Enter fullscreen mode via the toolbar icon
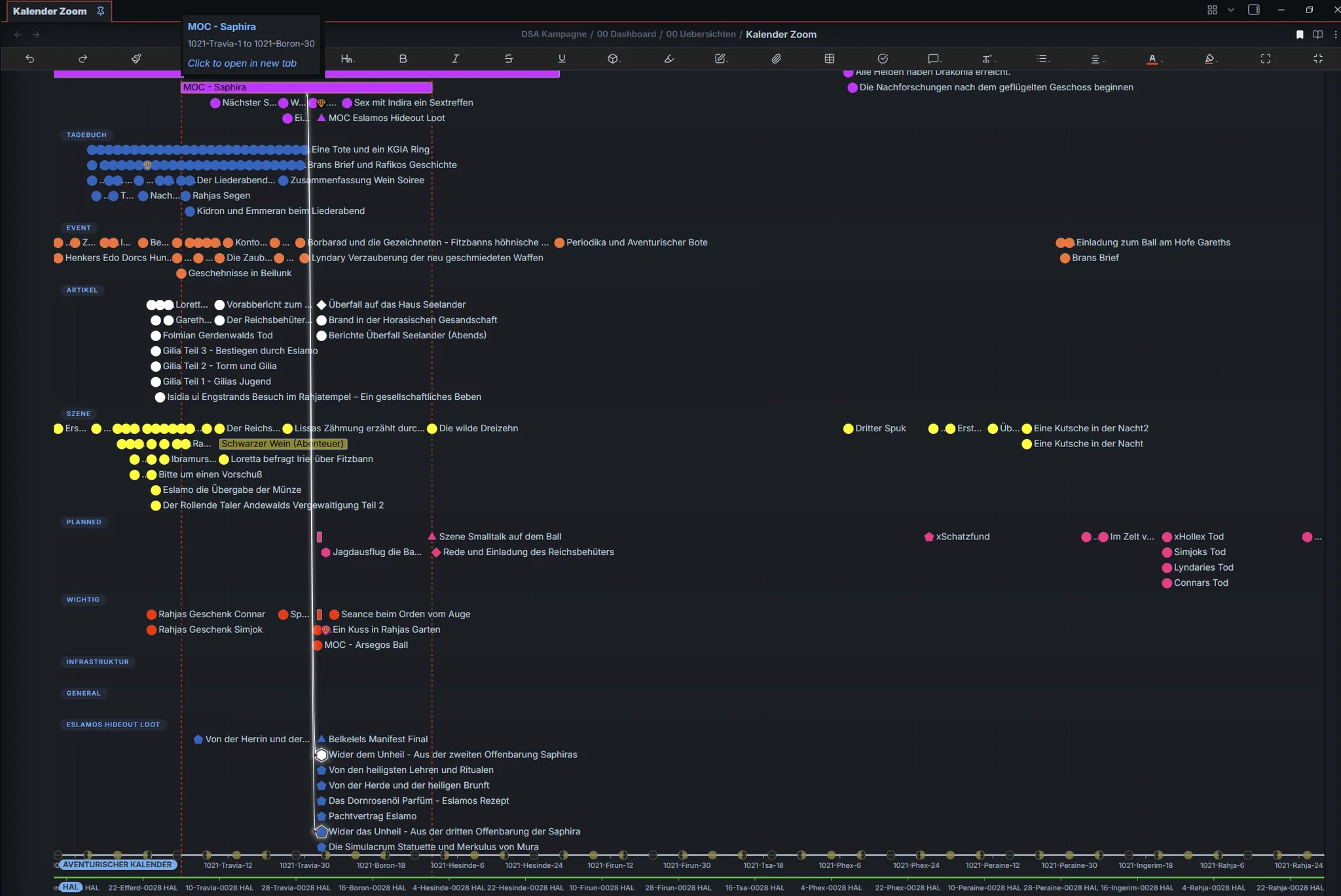 coord(1265,59)
